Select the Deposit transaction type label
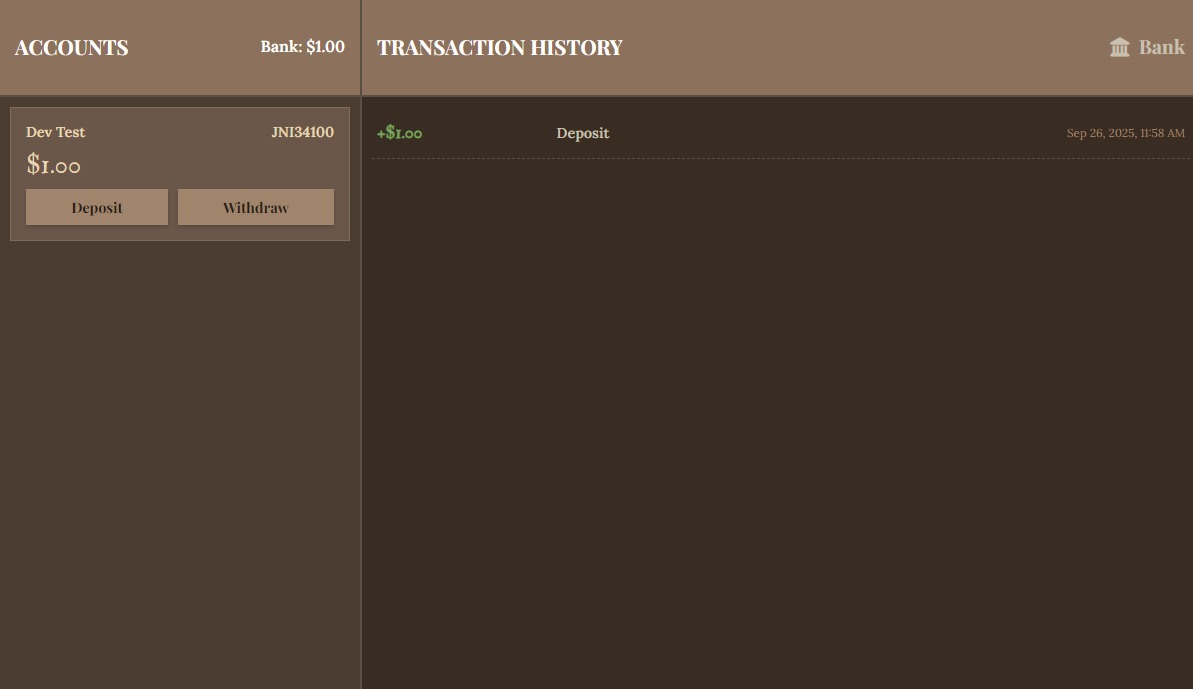Viewport: 1193px width, 689px height. 582,133
